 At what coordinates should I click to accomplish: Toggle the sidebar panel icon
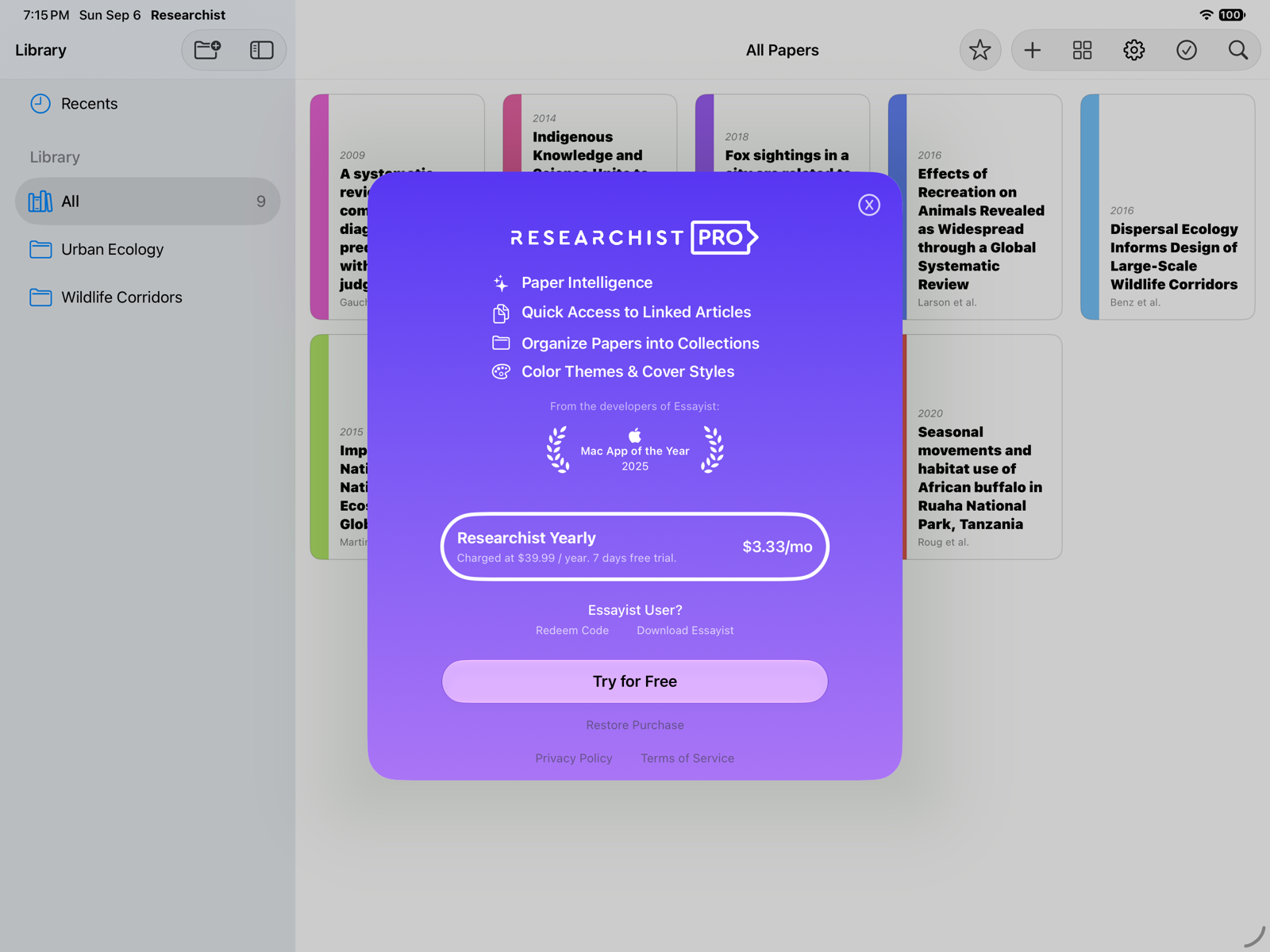pos(261,50)
